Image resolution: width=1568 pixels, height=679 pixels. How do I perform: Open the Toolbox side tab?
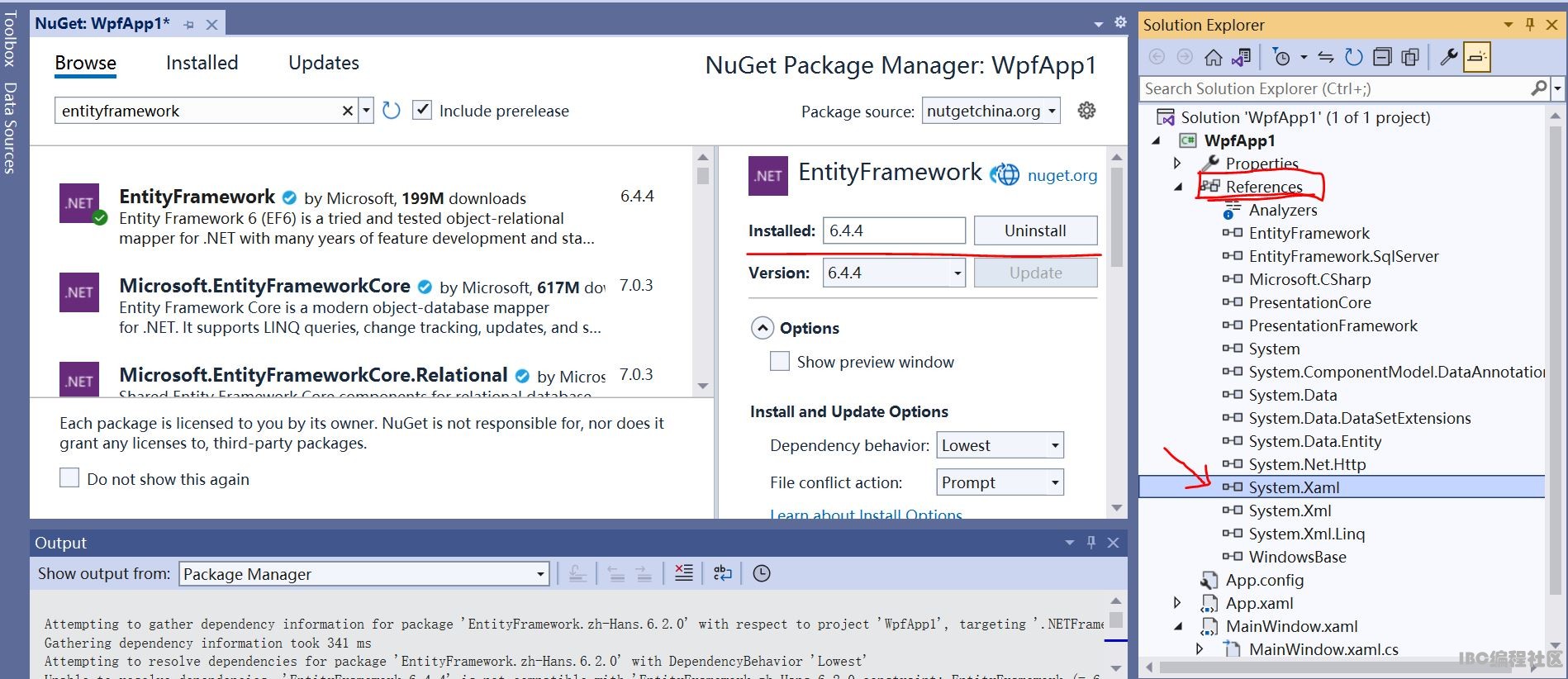click(x=10, y=39)
